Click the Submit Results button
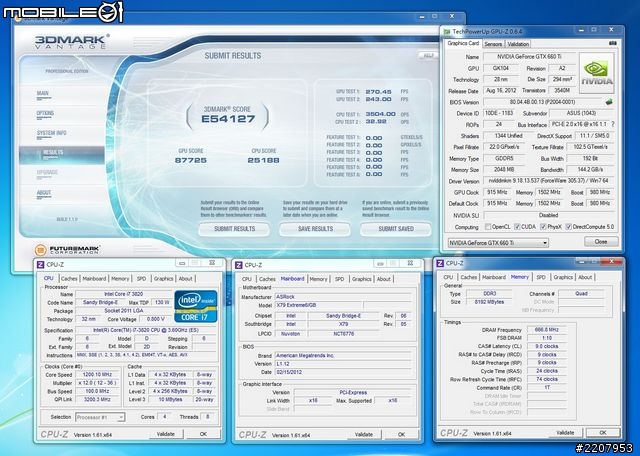The height and width of the screenshot is (456, 640). pyautogui.click(x=234, y=229)
